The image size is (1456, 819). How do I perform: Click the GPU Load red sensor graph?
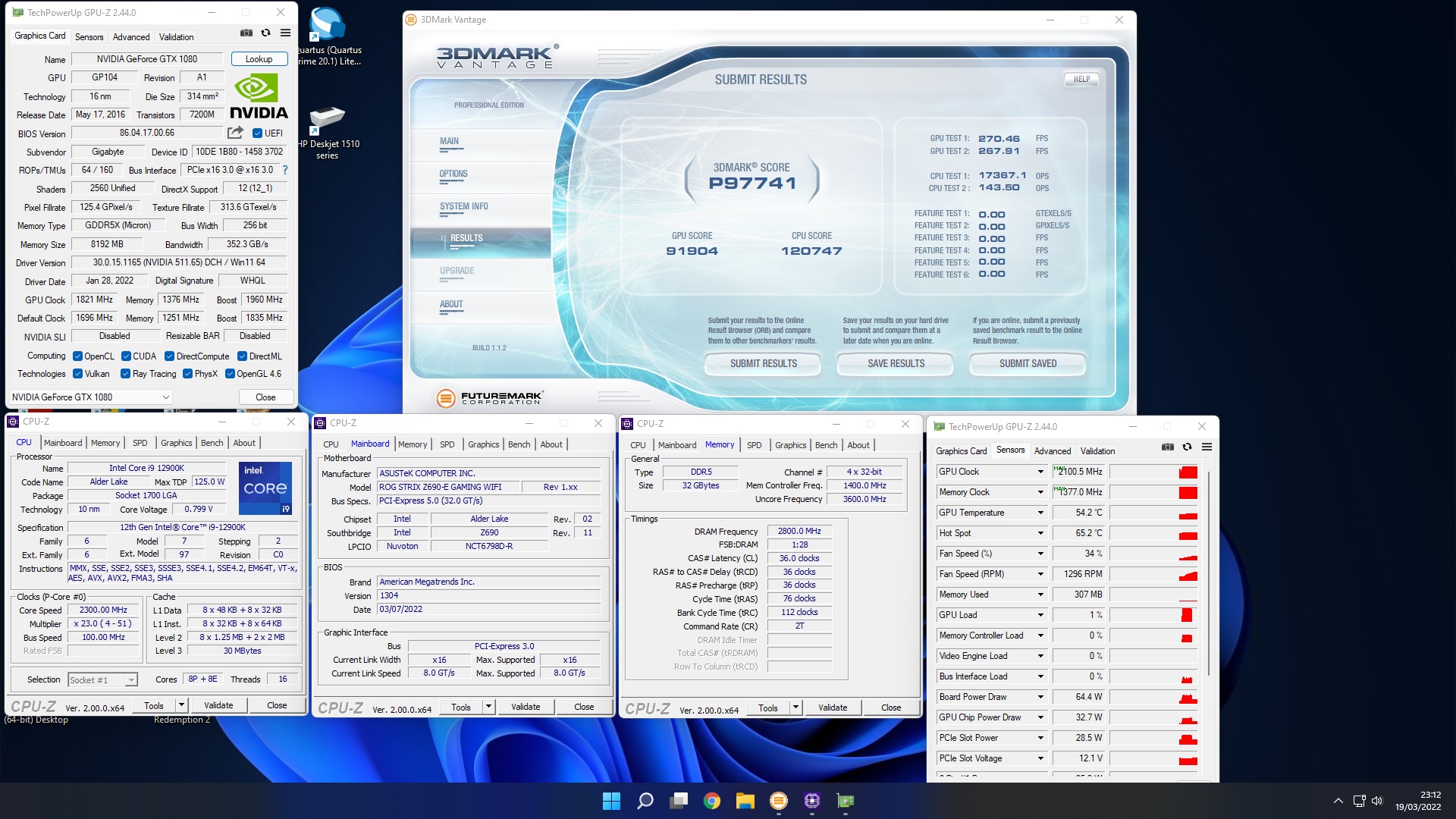(1153, 615)
